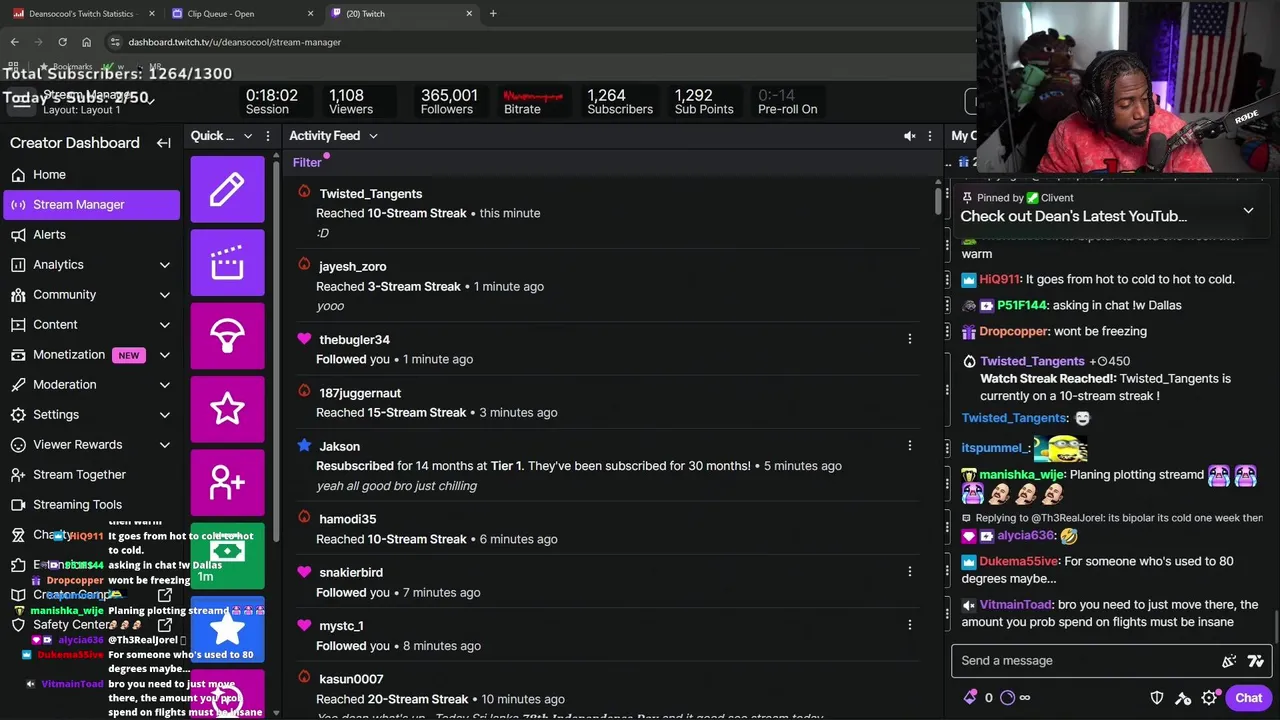
Task: Open the hamburger menu at top left
Action: (x=19, y=101)
